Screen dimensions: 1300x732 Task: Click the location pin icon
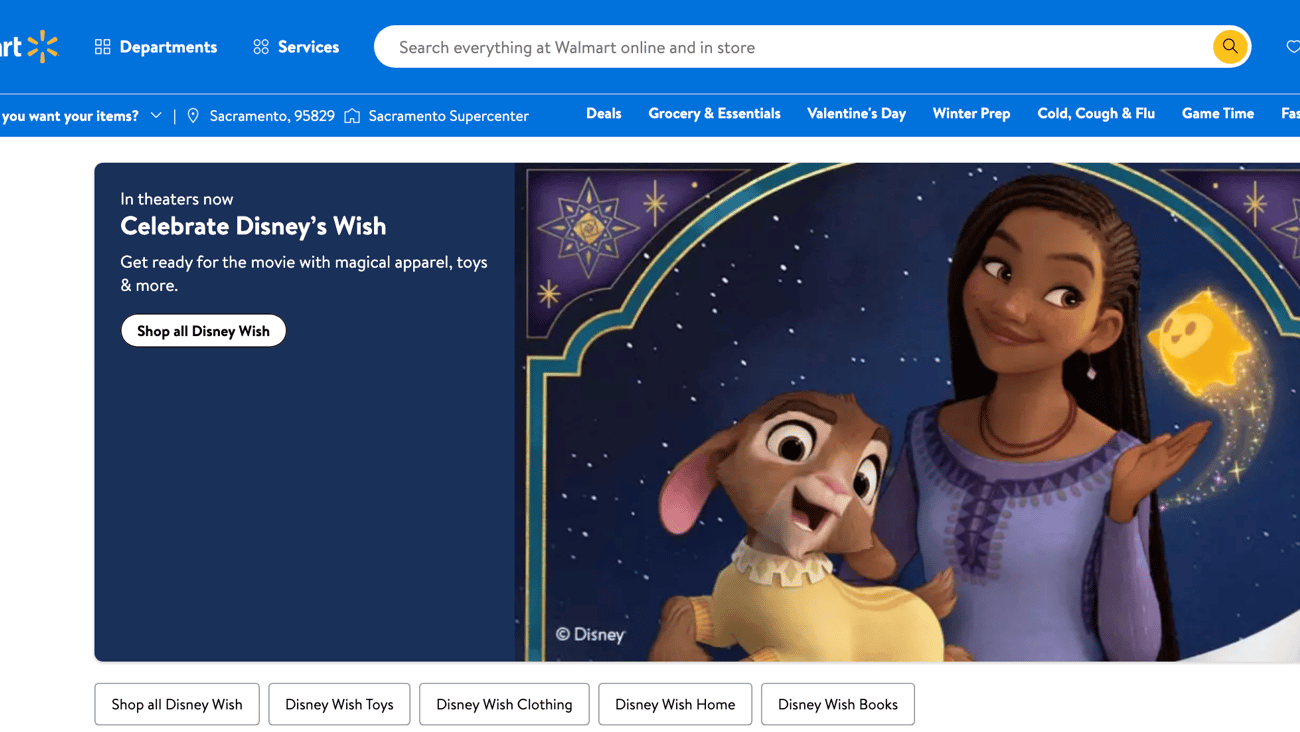pos(193,116)
